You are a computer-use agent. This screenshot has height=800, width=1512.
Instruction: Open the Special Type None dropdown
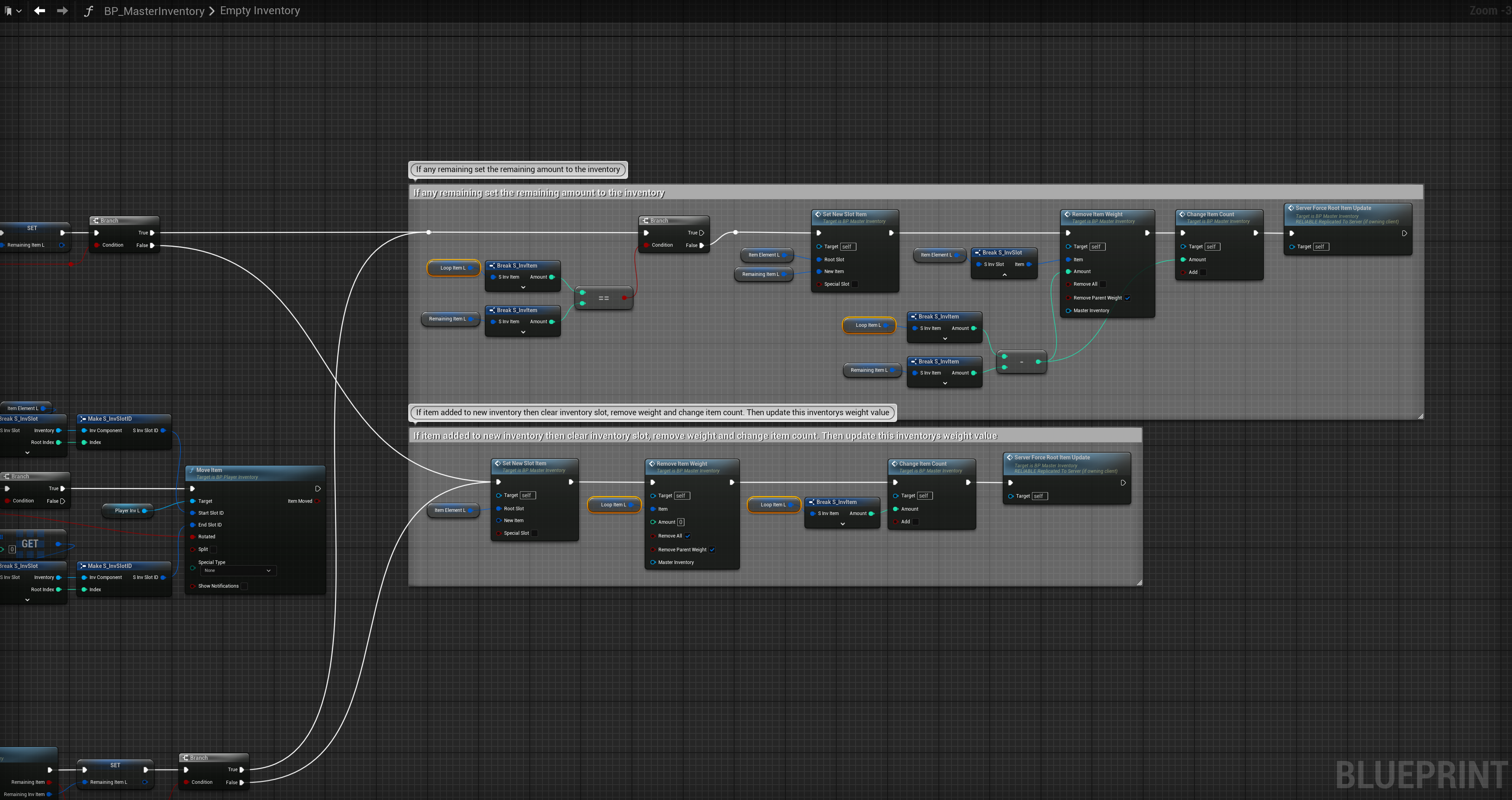coord(238,570)
